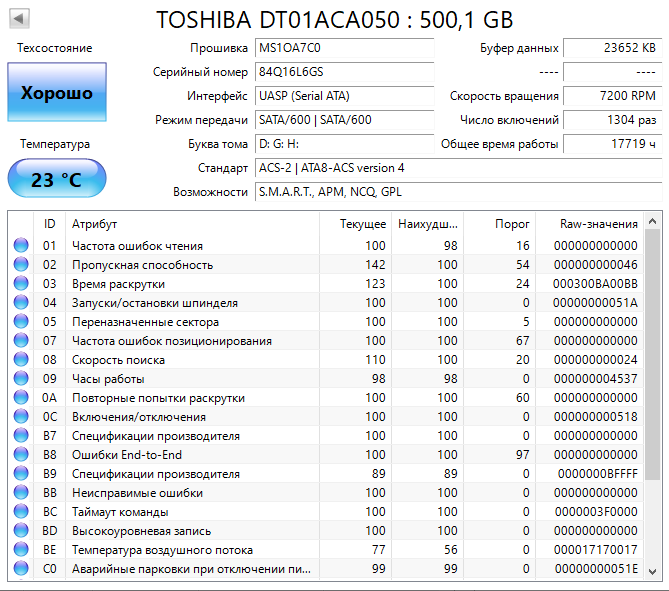Click the Прошивка field showing MS1OA7C0
The image size is (669, 591).
(x=345, y=48)
